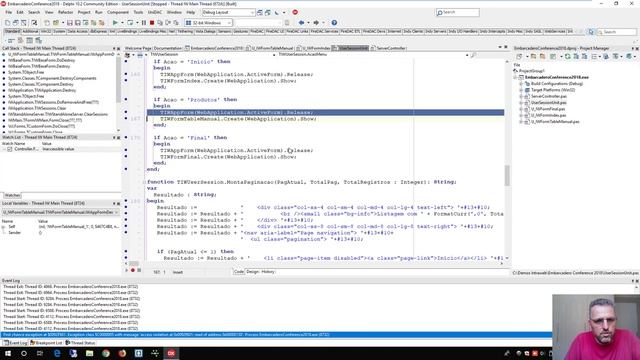This screenshot has height=360, width=640.
Task: Expand the Self variable in Local Variables
Action: click(x=4, y=227)
